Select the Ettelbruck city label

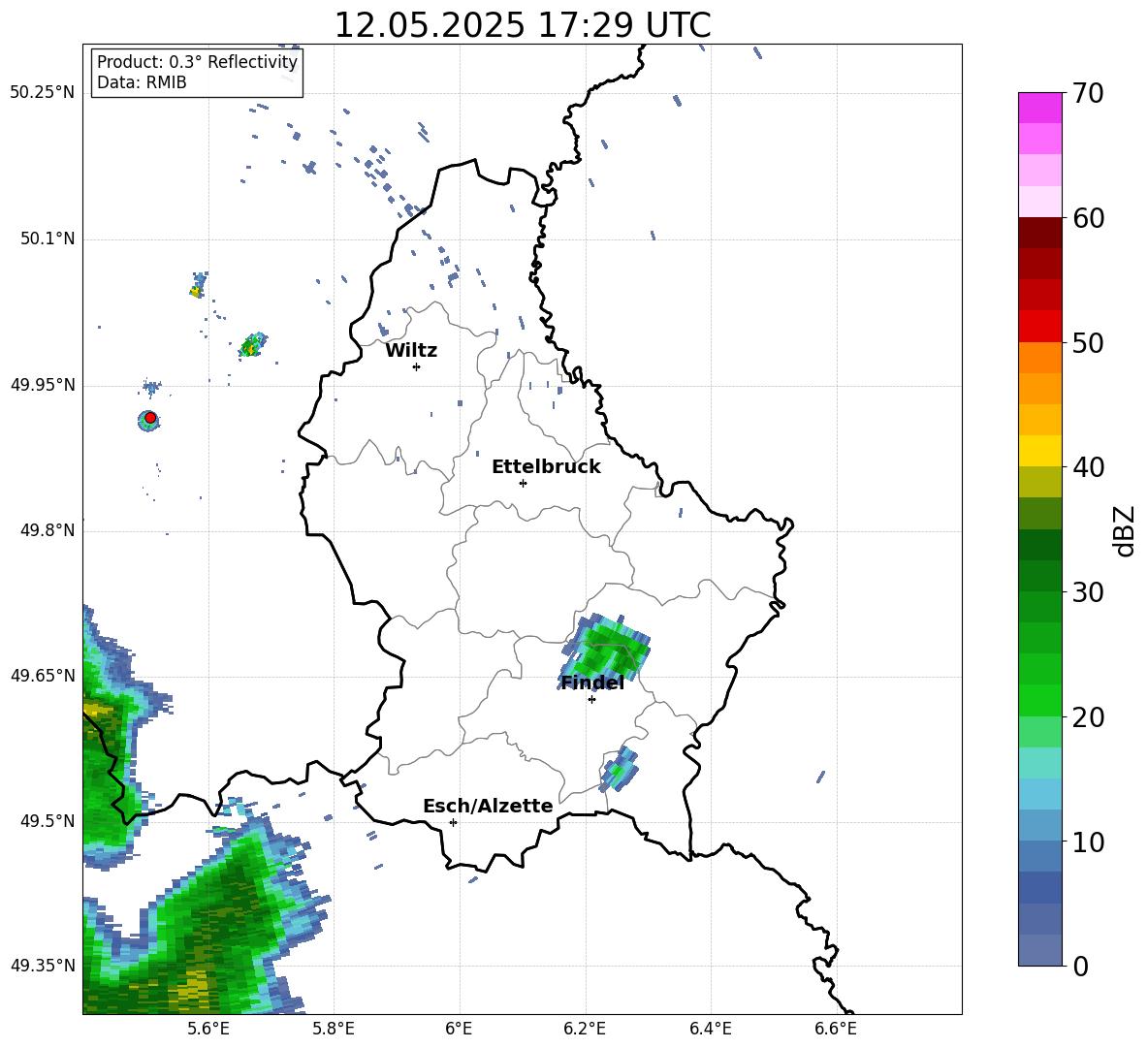[x=546, y=467]
